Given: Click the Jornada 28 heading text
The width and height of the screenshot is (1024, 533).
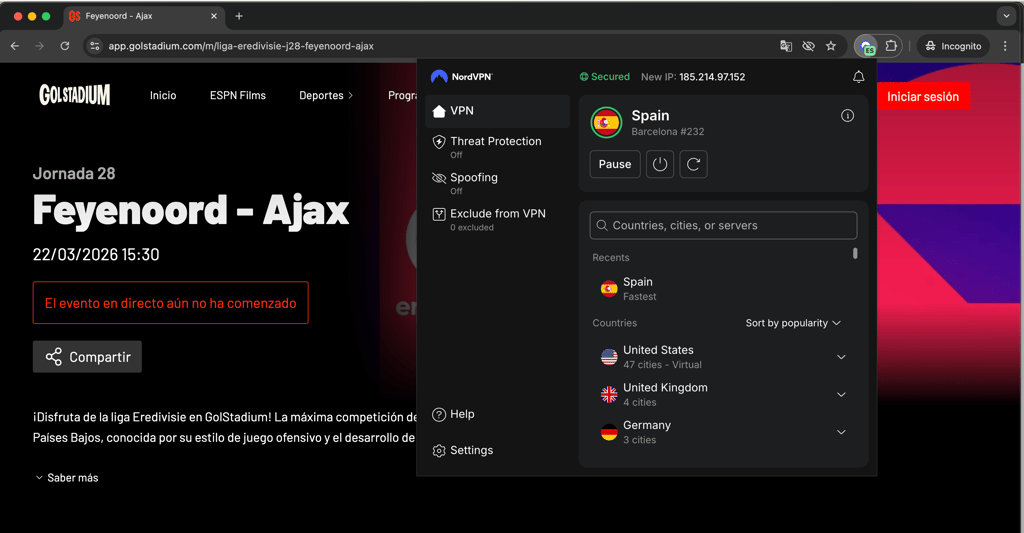Looking at the screenshot, I should (74, 174).
